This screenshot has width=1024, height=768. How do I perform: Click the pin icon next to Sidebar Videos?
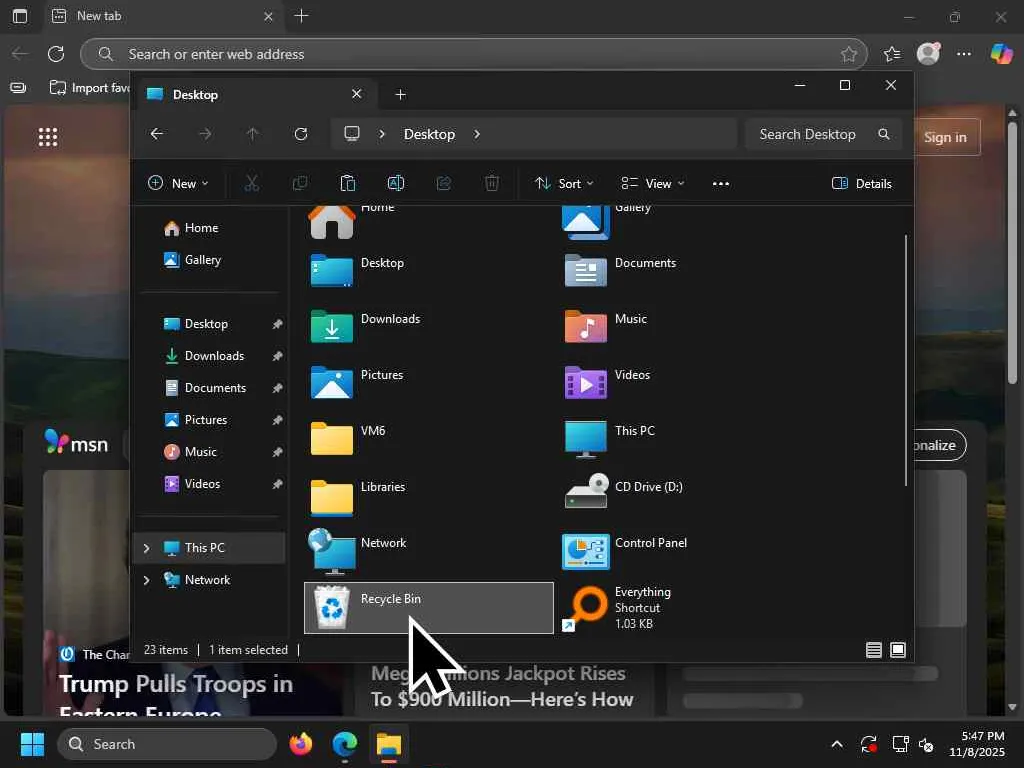277,484
